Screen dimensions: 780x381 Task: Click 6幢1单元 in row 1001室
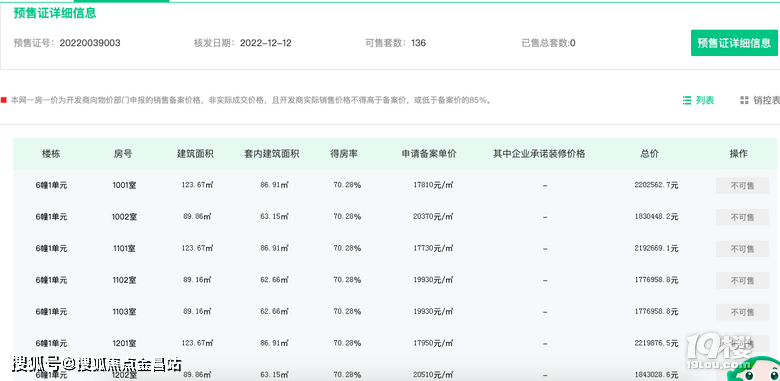[x=51, y=186]
